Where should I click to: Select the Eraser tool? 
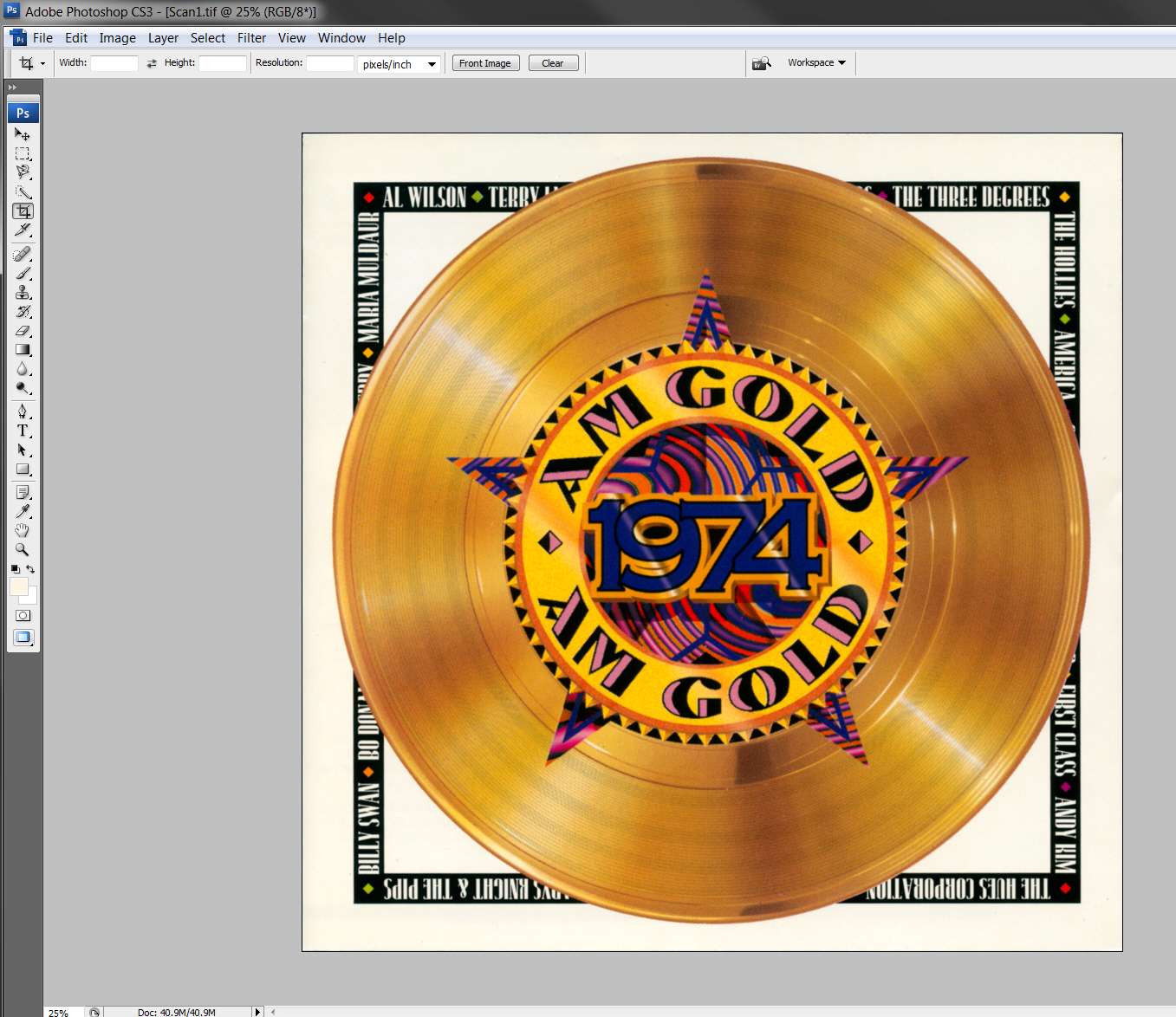23,330
